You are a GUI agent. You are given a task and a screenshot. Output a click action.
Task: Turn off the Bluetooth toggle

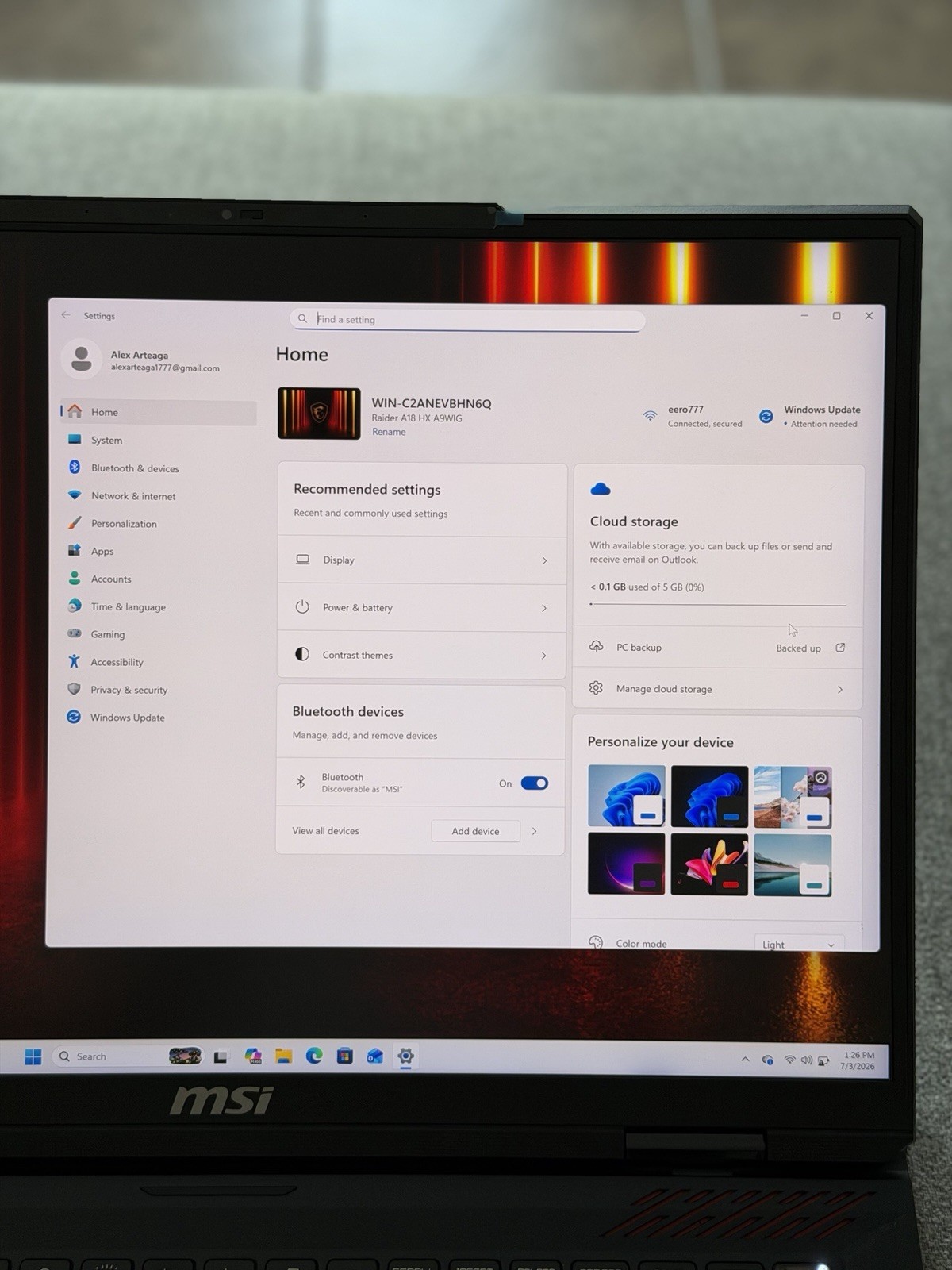click(535, 783)
